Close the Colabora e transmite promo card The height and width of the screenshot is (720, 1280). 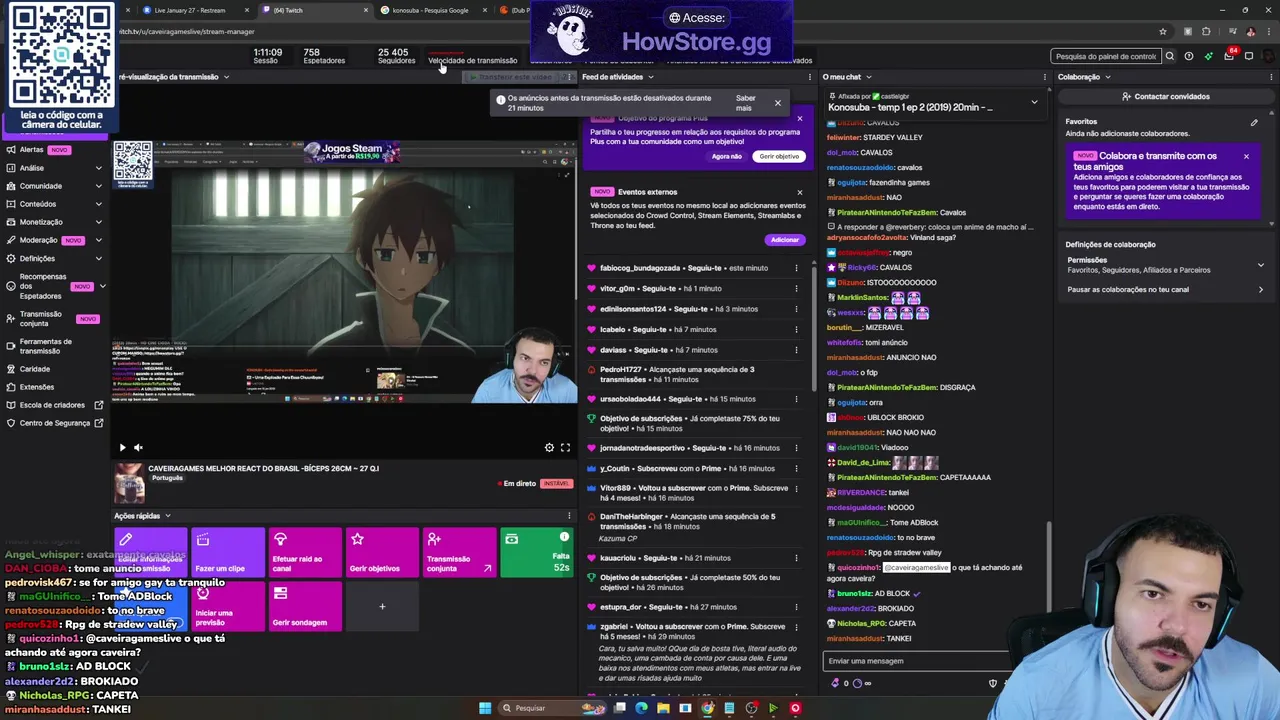click(x=1246, y=156)
